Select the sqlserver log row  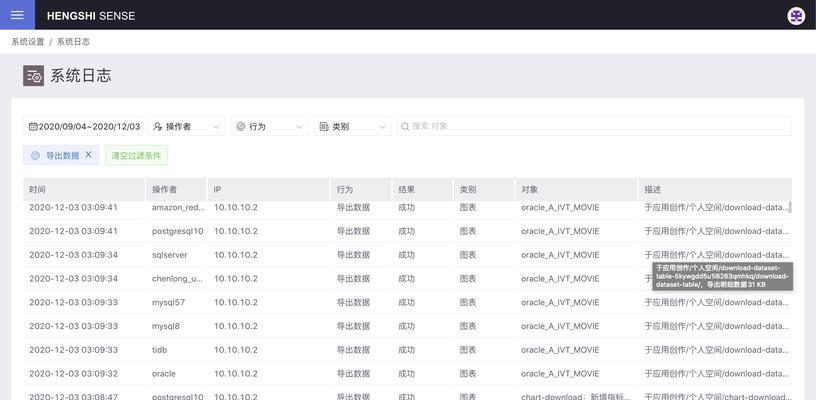pos(170,255)
